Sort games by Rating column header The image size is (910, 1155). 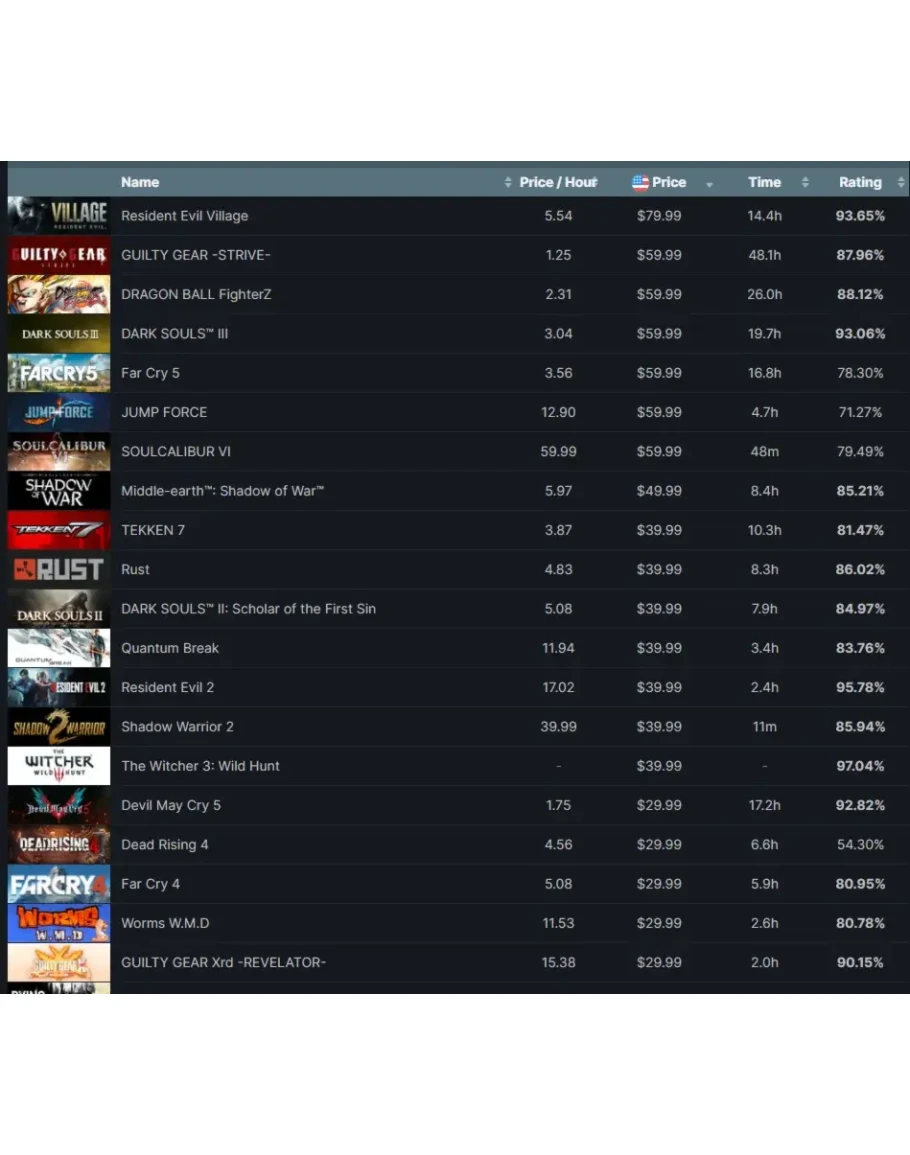[x=860, y=182]
